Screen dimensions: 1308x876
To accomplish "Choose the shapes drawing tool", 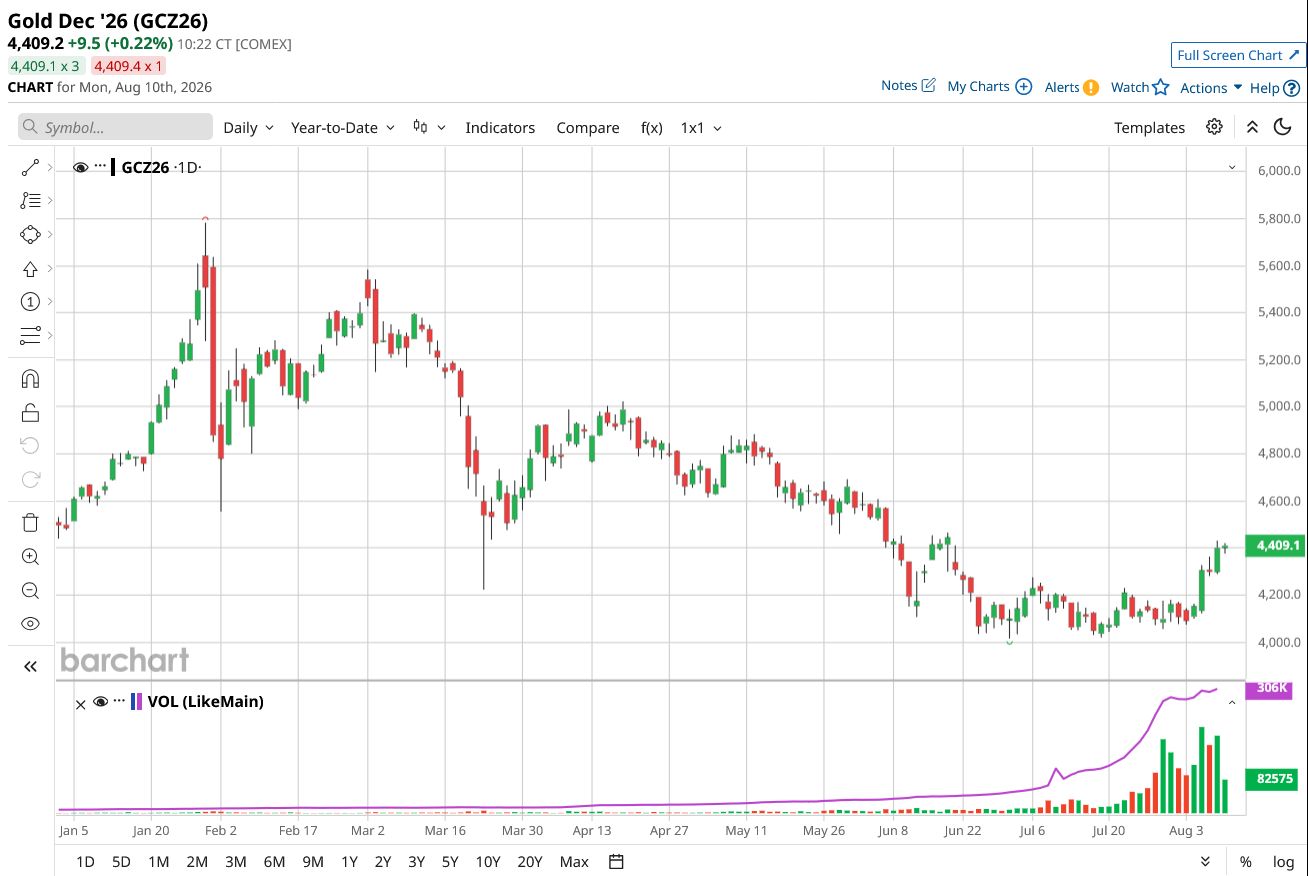I will point(30,234).
